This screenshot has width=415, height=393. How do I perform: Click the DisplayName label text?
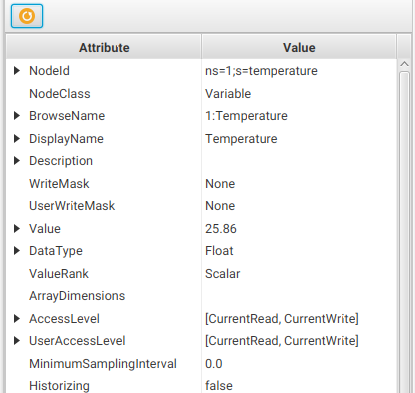tap(66, 139)
